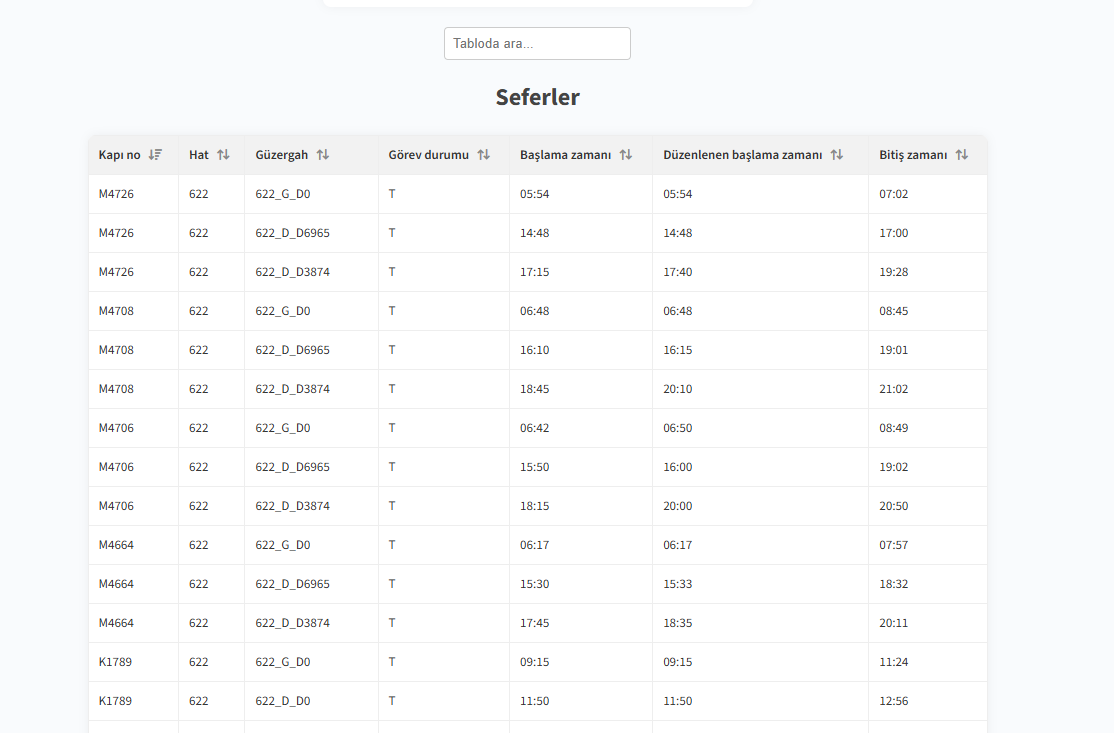Click T link for M4664 622_D_D6965 trip
This screenshot has width=1114, height=733.
click(x=392, y=584)
